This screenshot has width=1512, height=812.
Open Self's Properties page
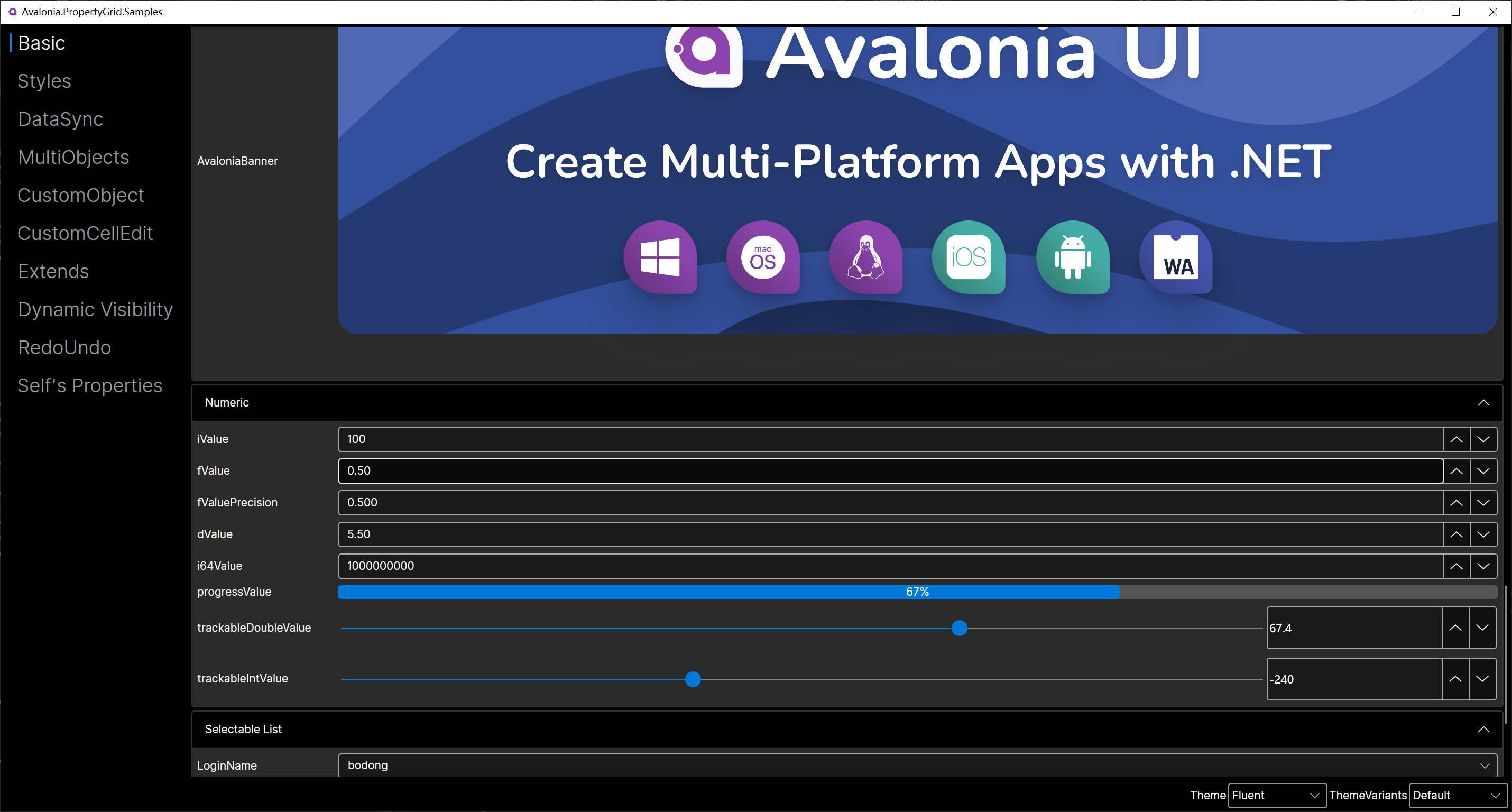(x=90, y=386)
